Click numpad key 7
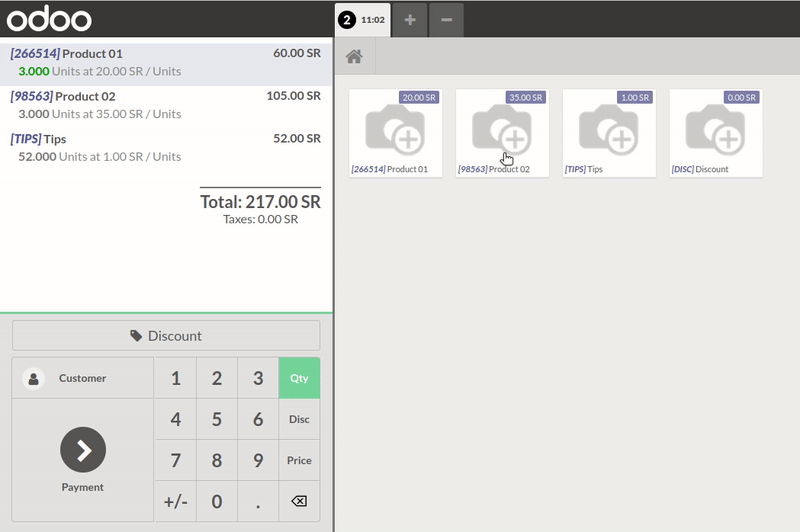The image size is (800, 532). pyautogui.click(x=176, y=460)
